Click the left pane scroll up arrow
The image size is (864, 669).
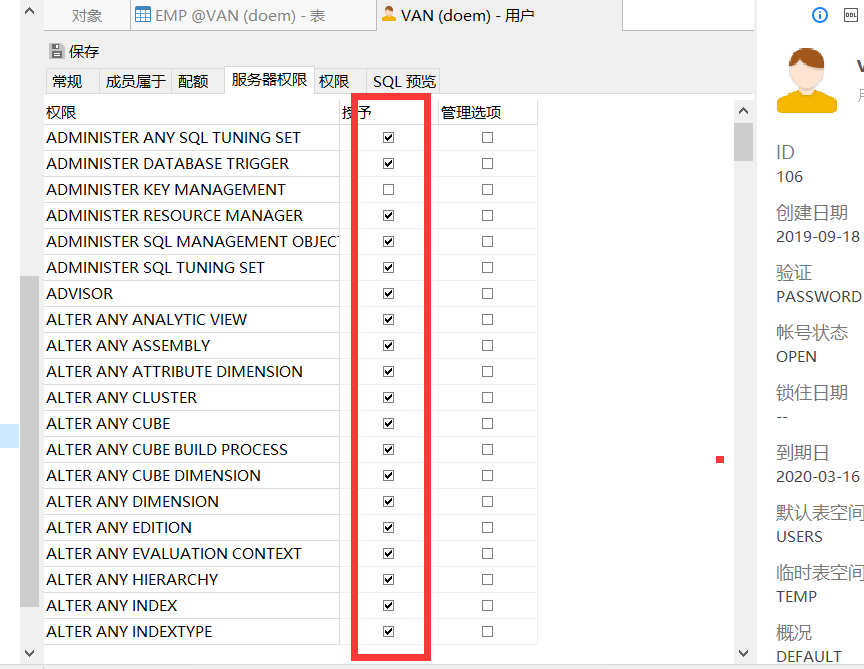point(30,10)
